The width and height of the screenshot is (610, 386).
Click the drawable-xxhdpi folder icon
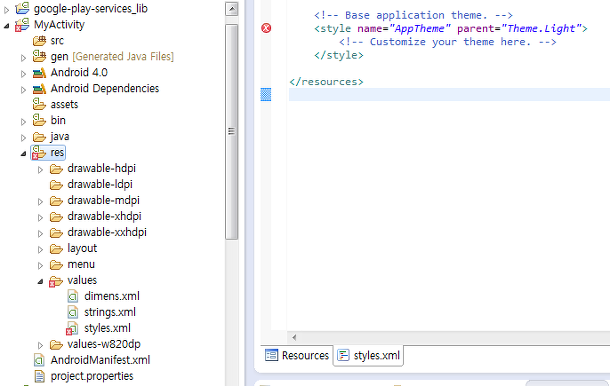(x=56, y=232)
